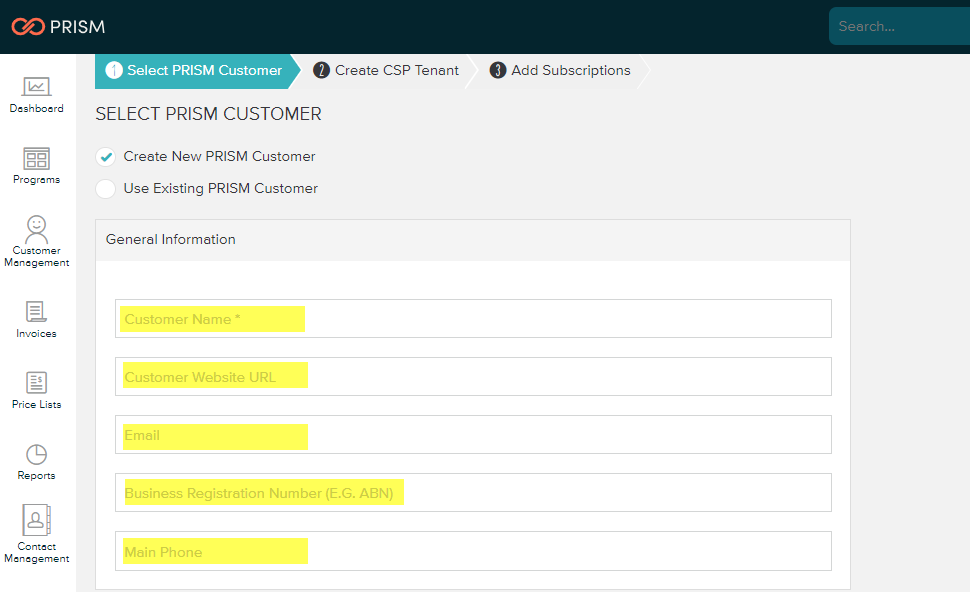The width and height of the screenshot is (970, 592).
Task: Click the Customer Website URL field
Action: point(473,377)
